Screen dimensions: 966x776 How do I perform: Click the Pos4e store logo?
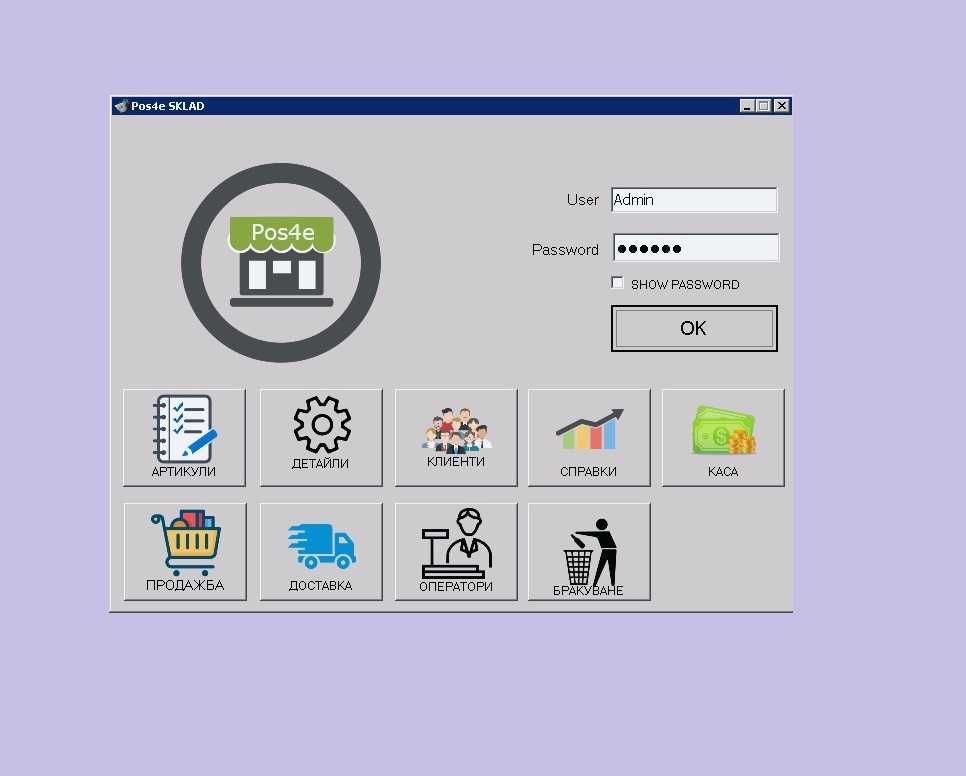pyautogui.click(x=281, y=262)
